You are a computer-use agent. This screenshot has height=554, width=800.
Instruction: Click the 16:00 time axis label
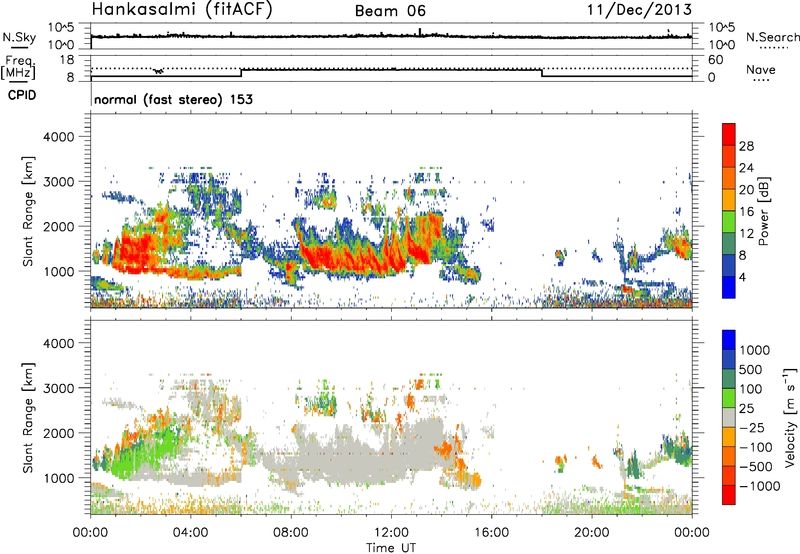click(491, 532)
